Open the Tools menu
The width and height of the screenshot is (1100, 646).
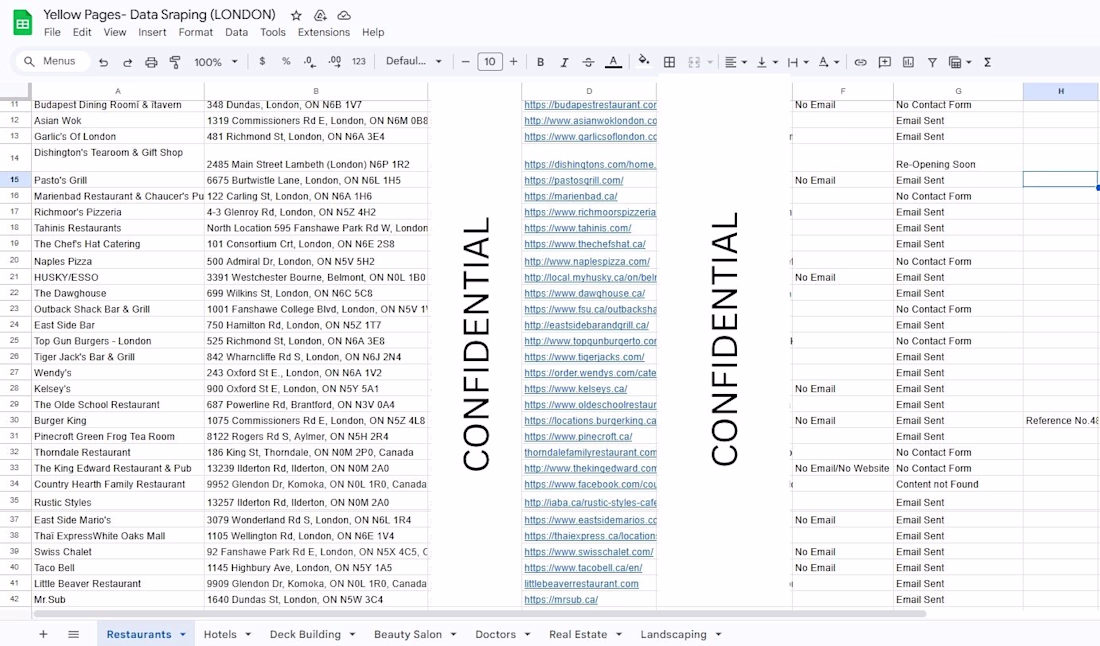click(x=273, y=32)
